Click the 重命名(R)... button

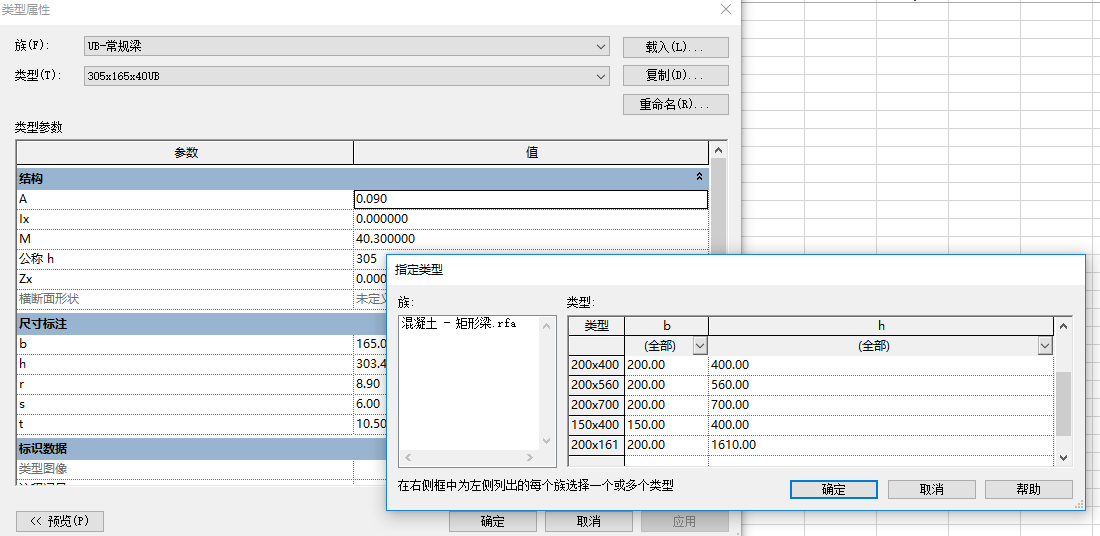pos(676,104)
